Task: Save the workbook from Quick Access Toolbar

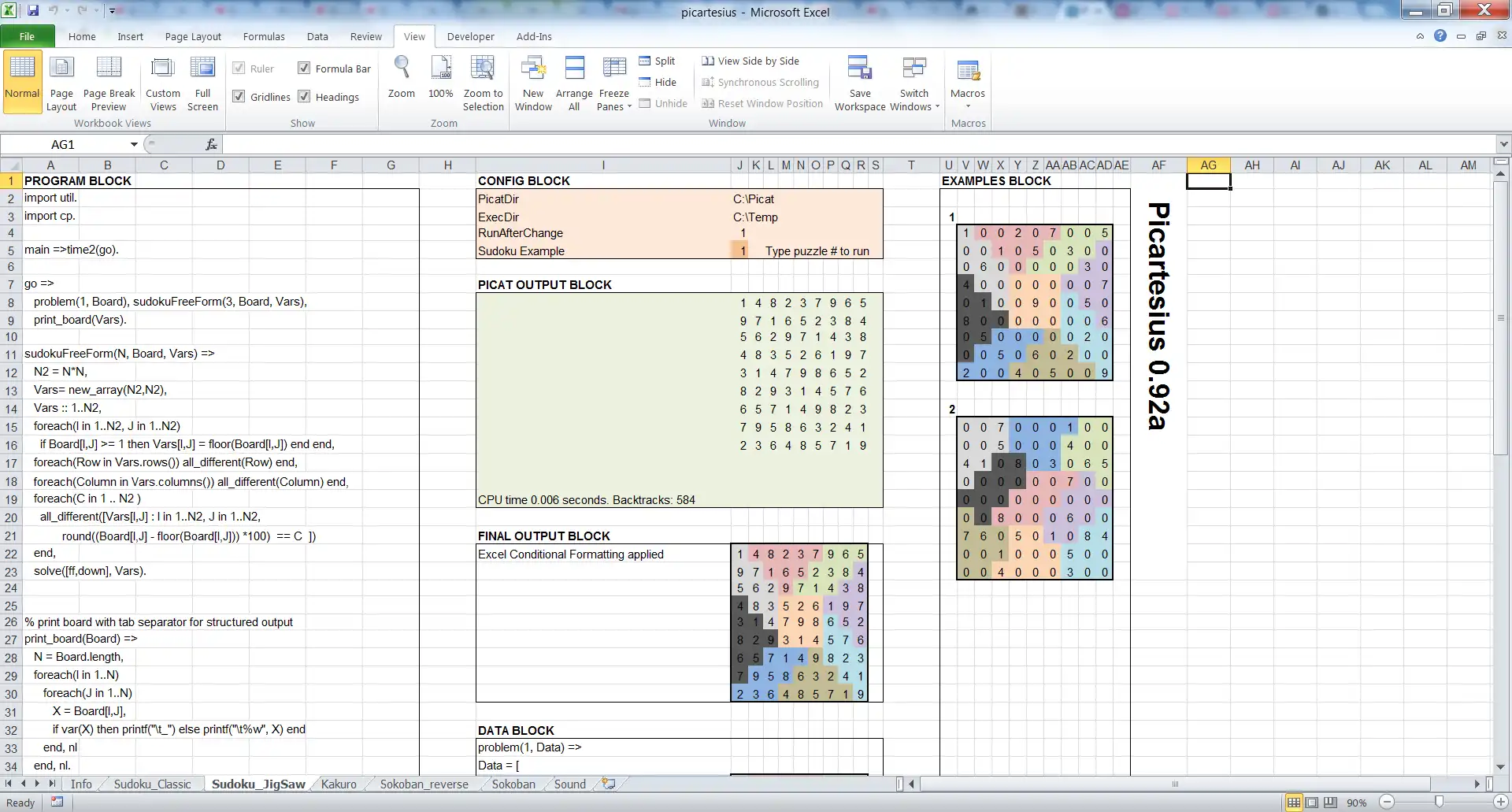Action: [33, 11]
